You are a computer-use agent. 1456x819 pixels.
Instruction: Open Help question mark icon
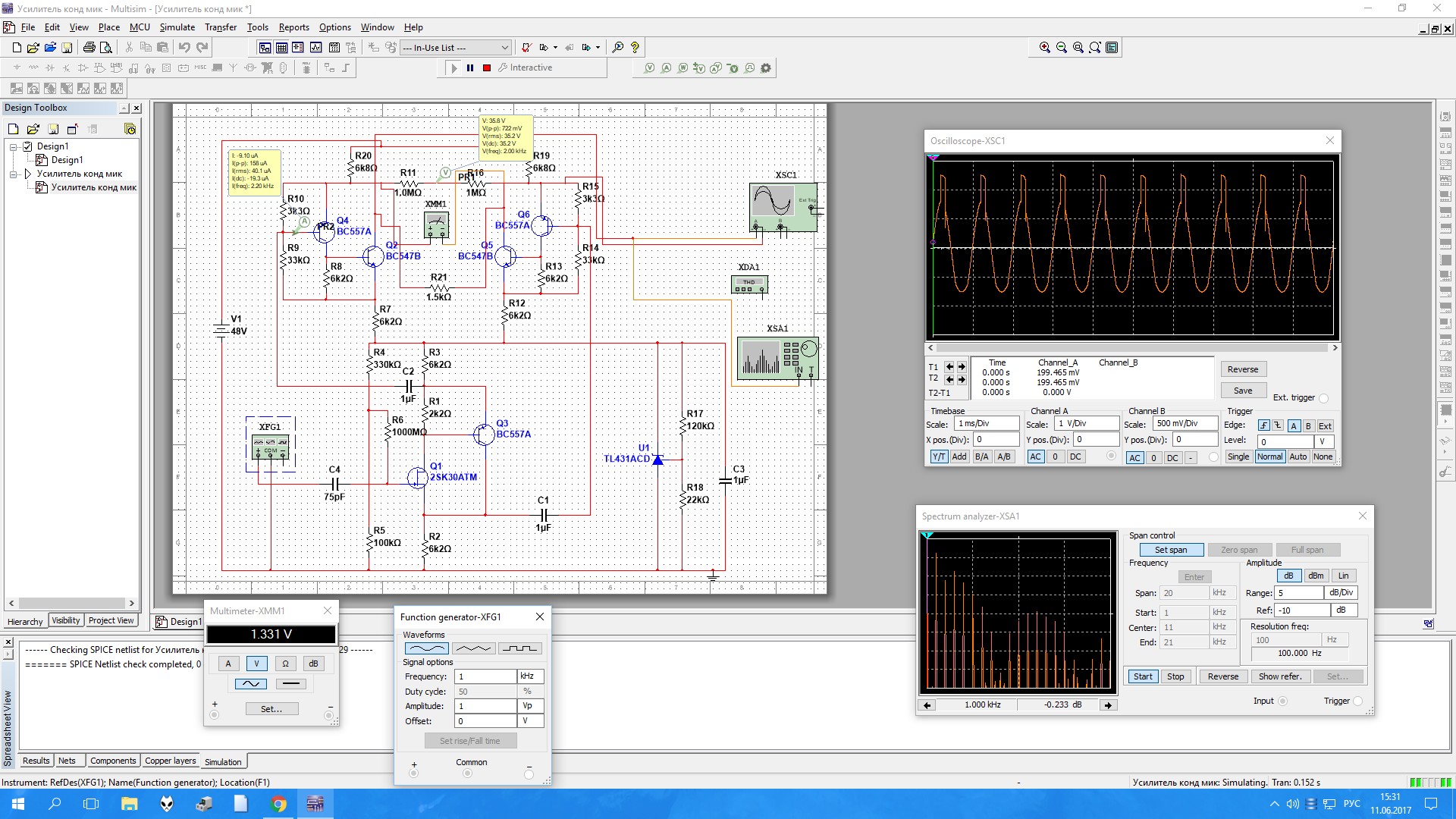[635, 47]
